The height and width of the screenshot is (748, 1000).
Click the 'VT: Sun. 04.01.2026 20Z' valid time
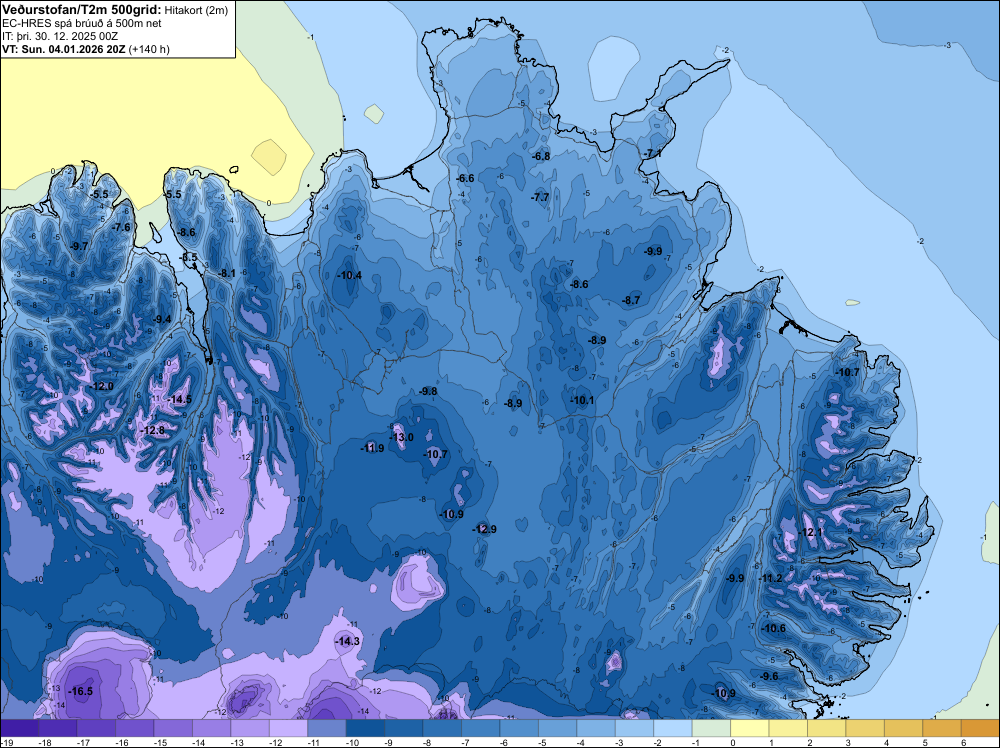click(x=64, y=49)
